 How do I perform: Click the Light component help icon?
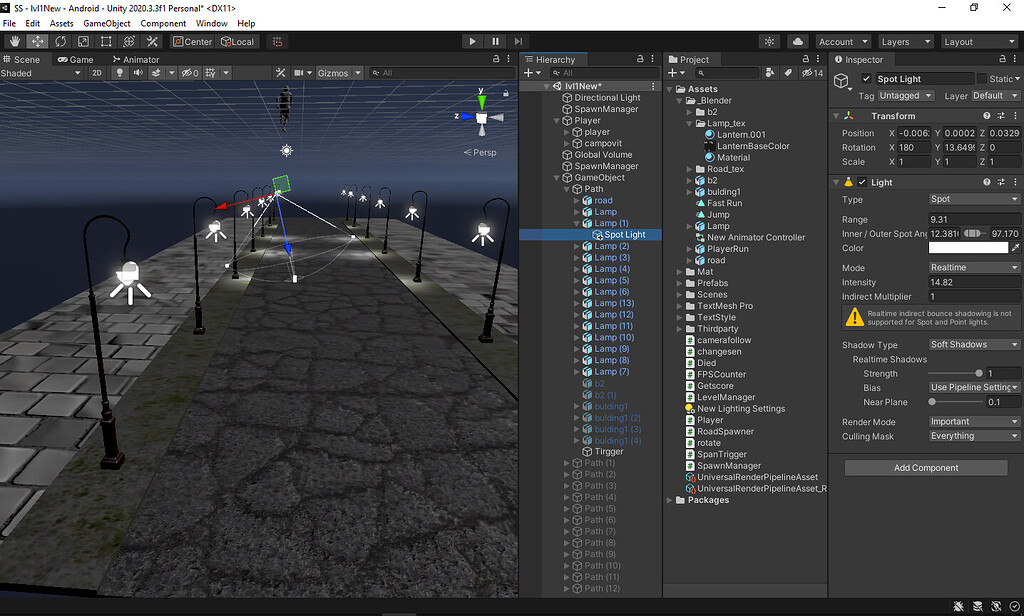tap(987, 182)
